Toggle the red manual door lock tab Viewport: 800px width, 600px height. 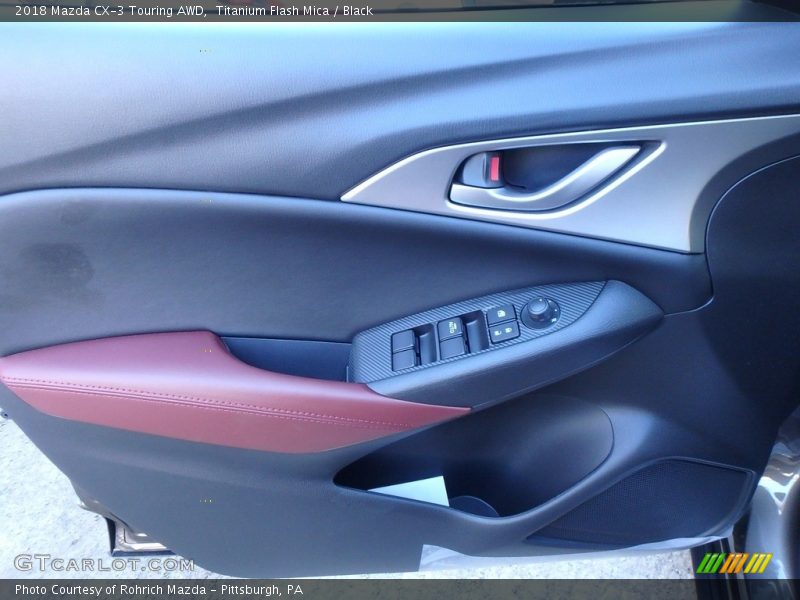[493, 168]
